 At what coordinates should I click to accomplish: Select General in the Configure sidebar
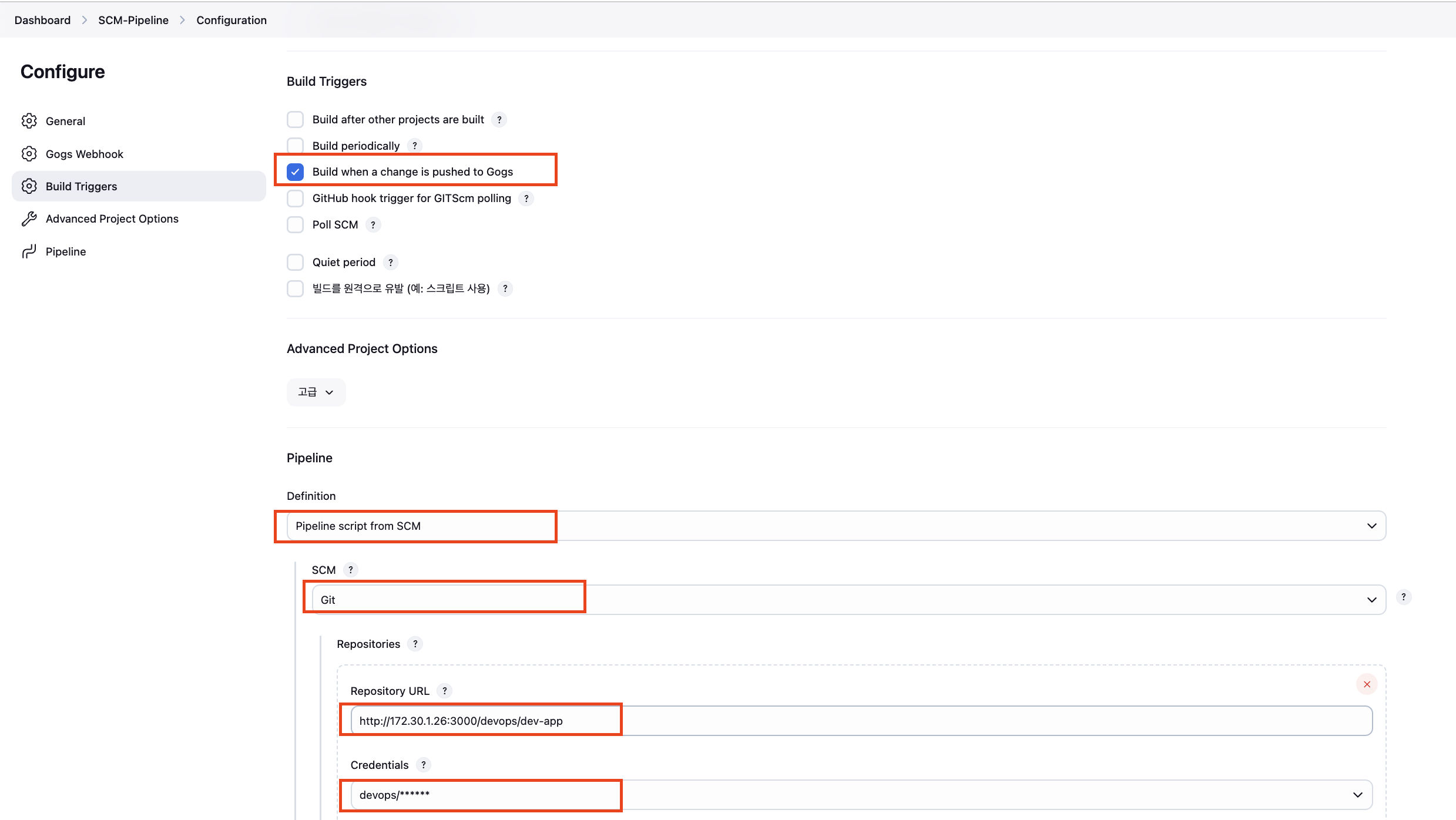[65, 121]
